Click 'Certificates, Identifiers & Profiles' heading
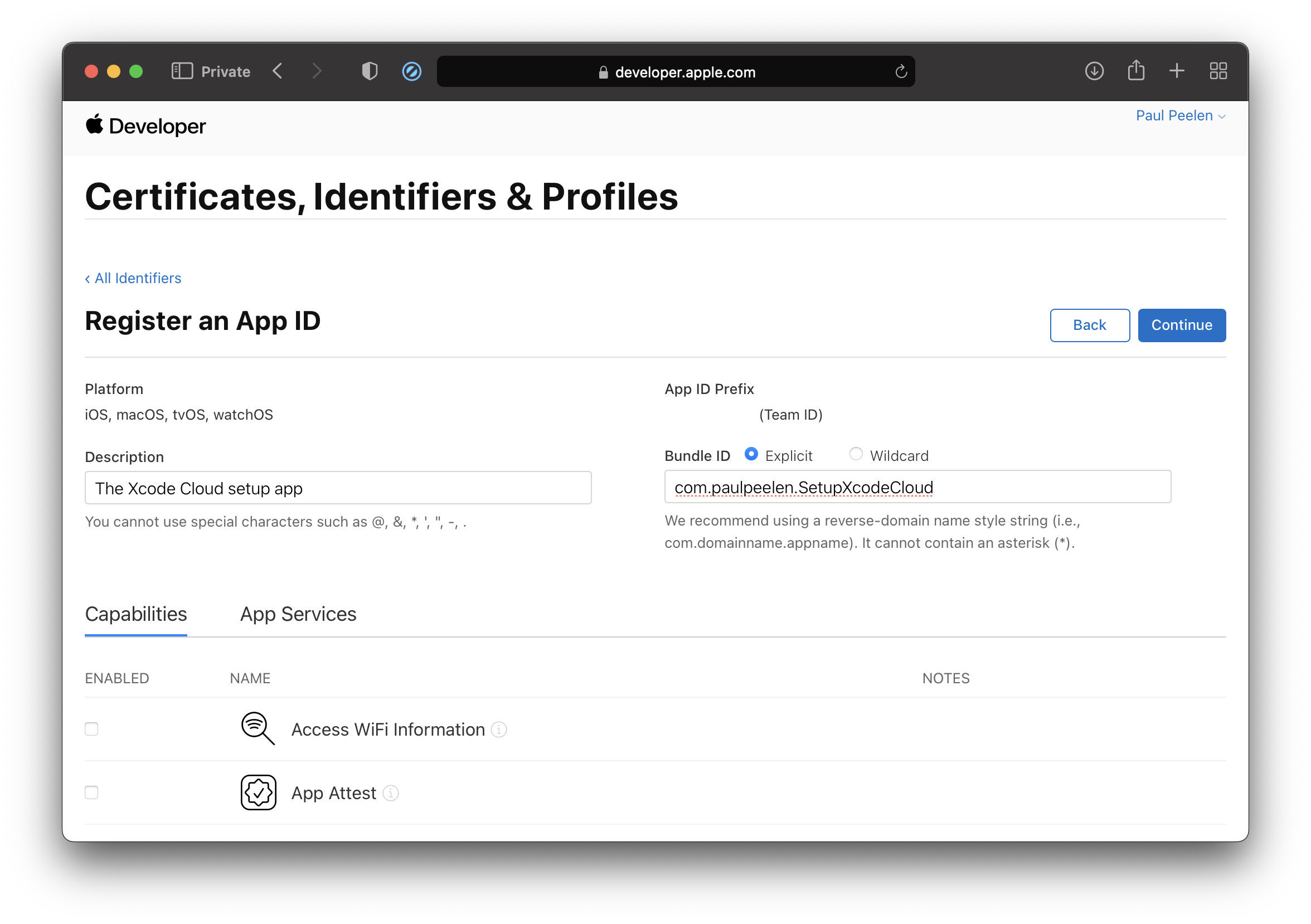 (x=381, y=196)
